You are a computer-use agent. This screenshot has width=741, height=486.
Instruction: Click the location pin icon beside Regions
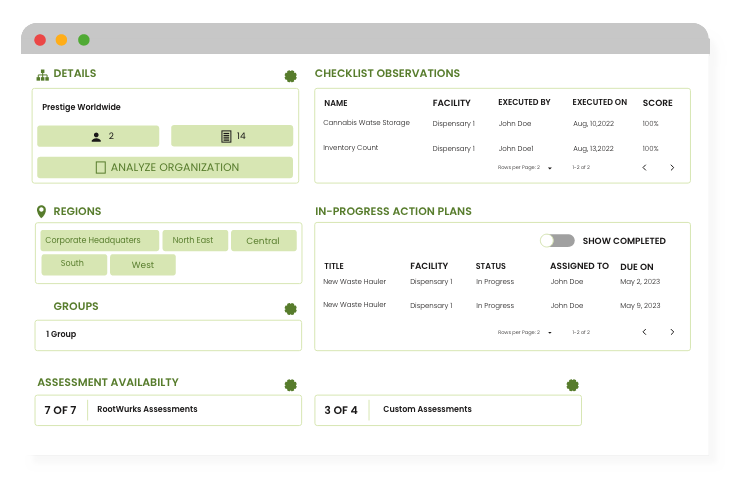[x=42, y=211]
